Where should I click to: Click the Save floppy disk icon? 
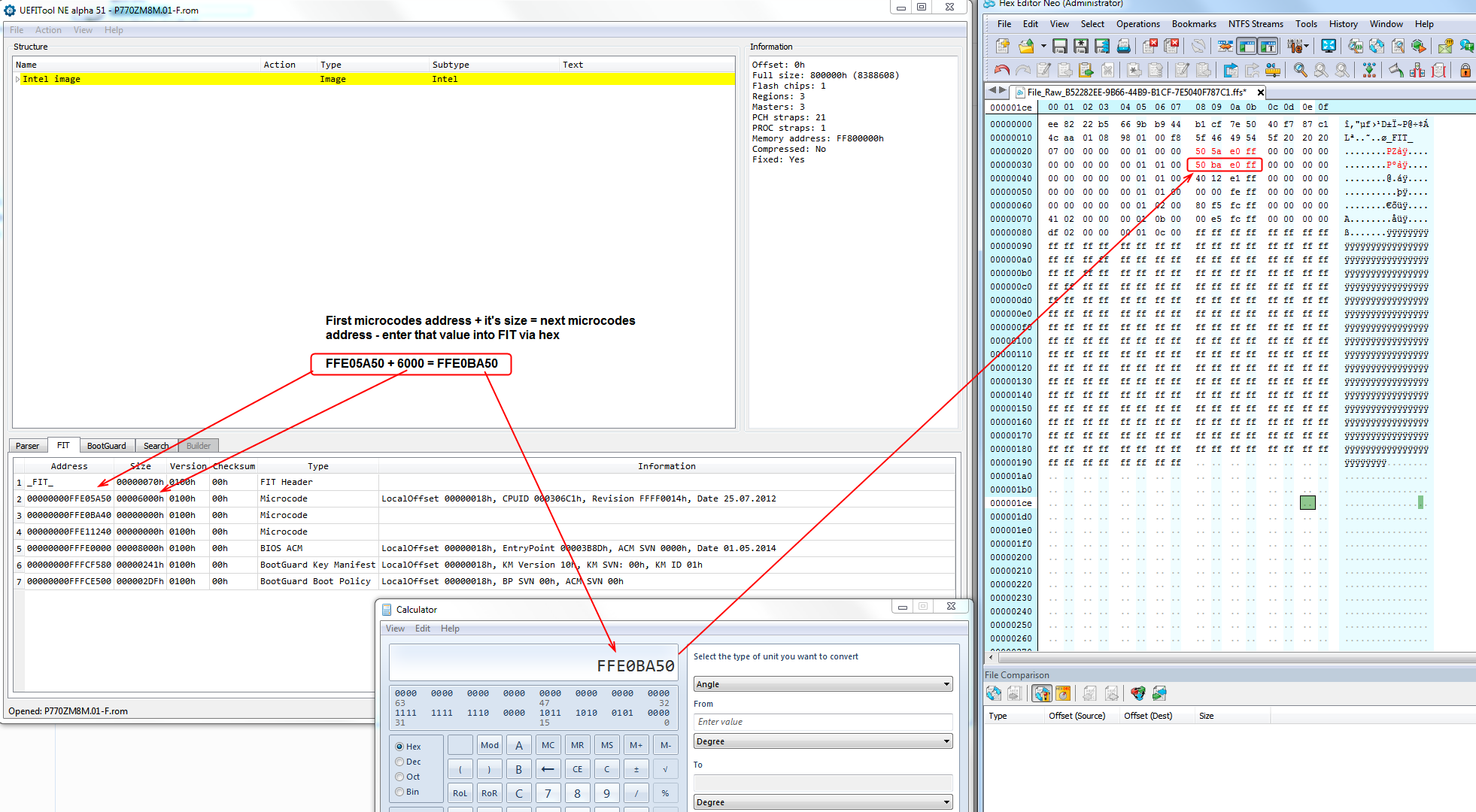pyautogui.click(x=1060, y=46)
